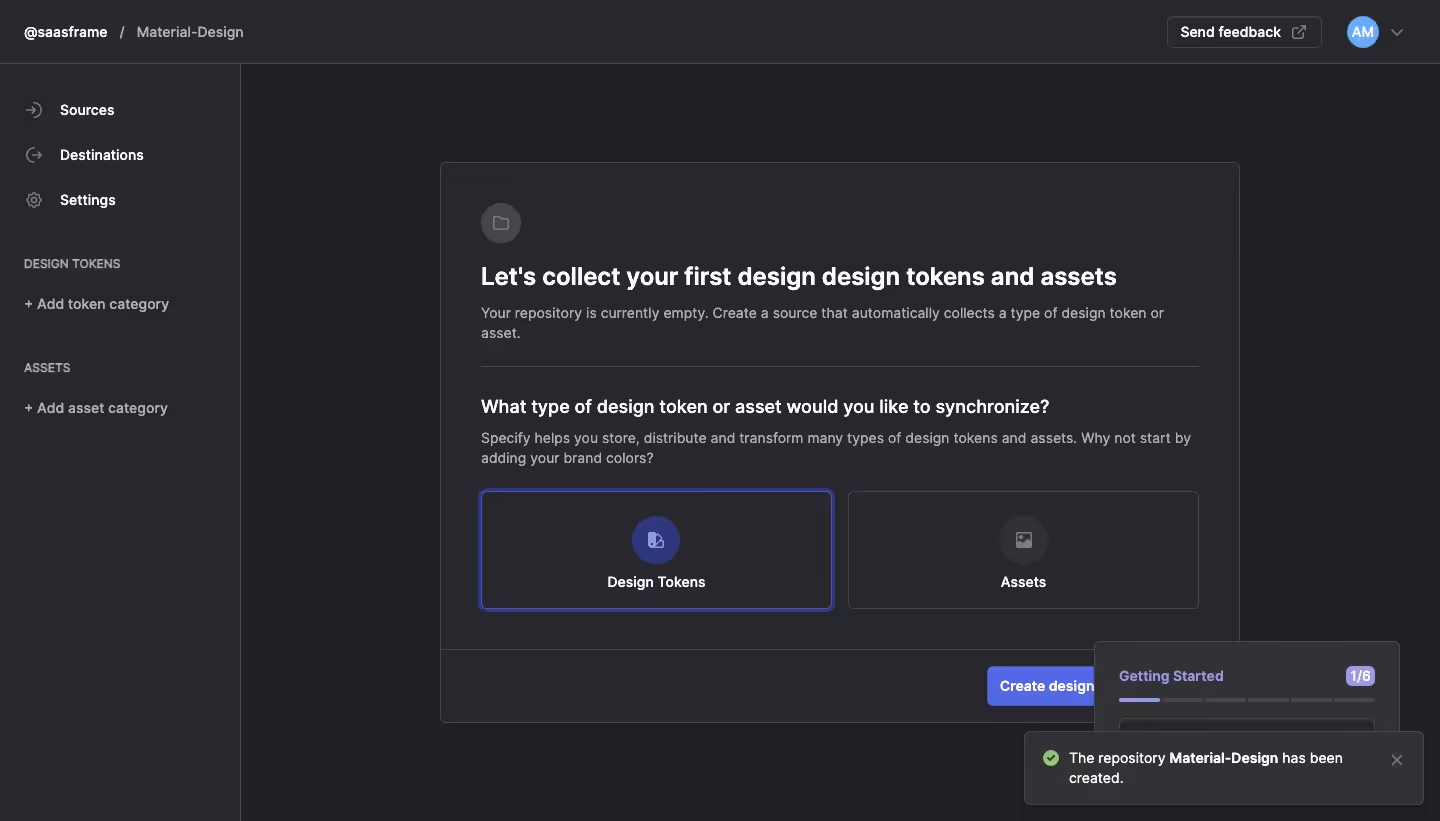The width and height of the screenshot is (1440, 821).
Task: Click the Material-Design breadcrumb at the top
Action: (190, 32)
